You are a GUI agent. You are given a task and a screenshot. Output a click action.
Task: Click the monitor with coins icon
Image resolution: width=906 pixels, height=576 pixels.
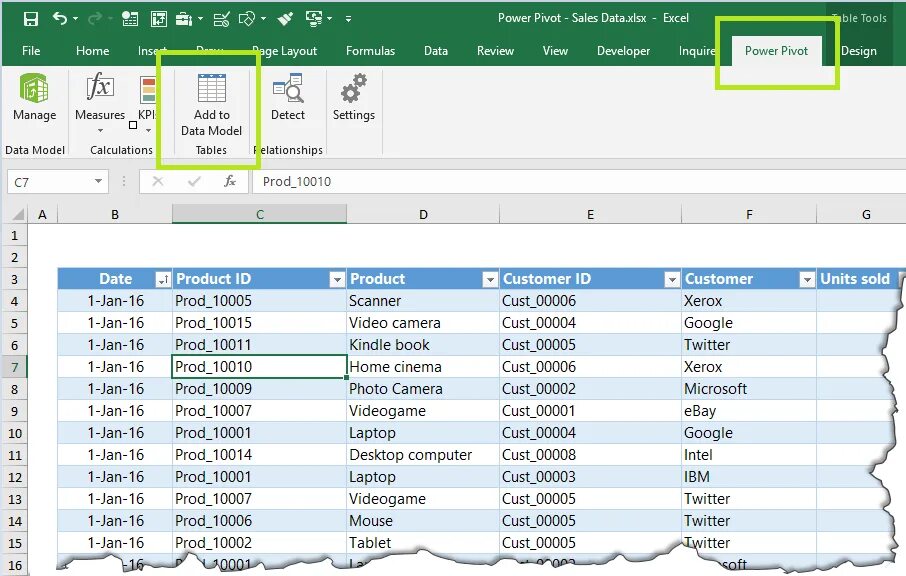(314, 18)
